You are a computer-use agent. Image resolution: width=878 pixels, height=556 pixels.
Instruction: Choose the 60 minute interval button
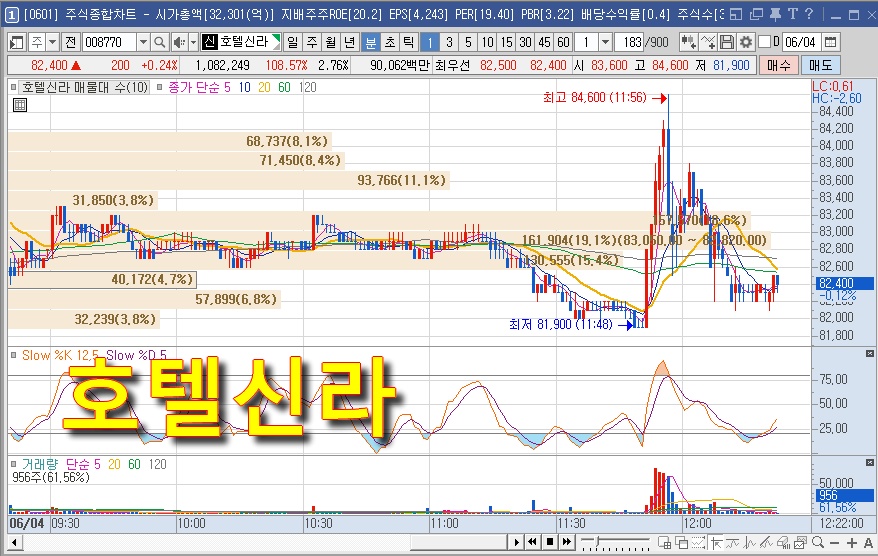[564, 42]
